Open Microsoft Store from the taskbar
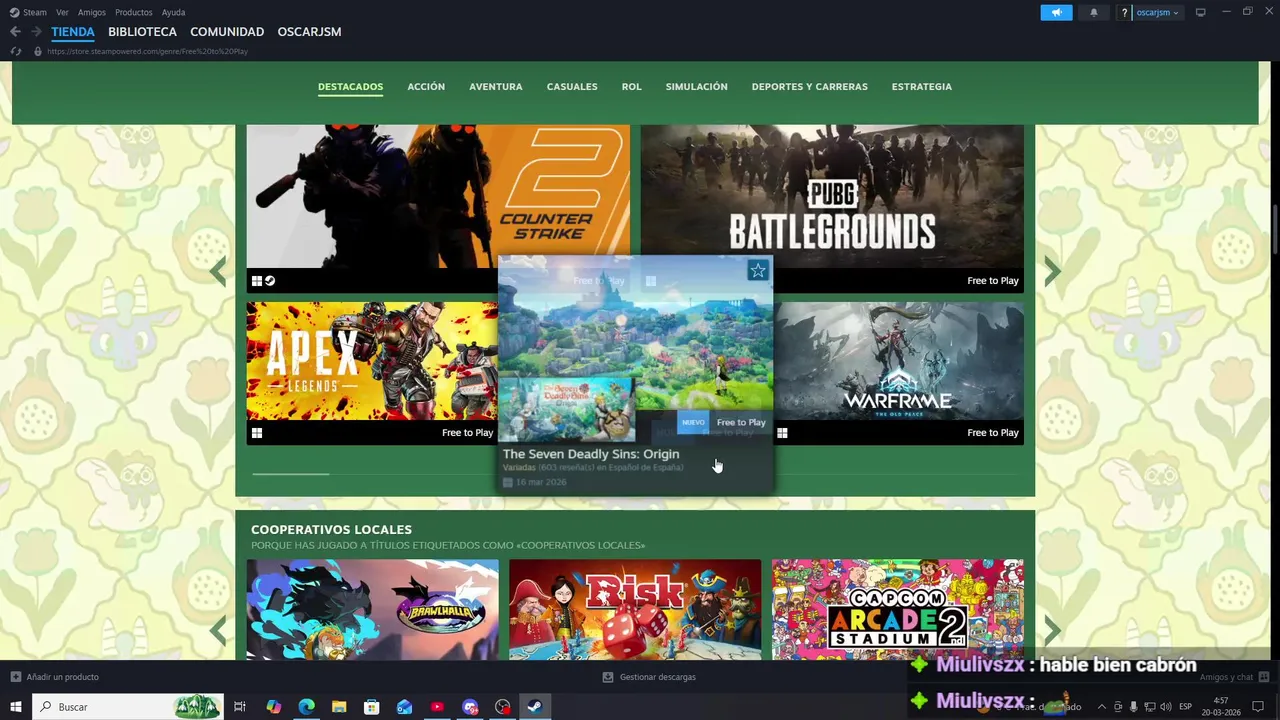Viewport: 1280px width, 720px height. pos(371,707)
